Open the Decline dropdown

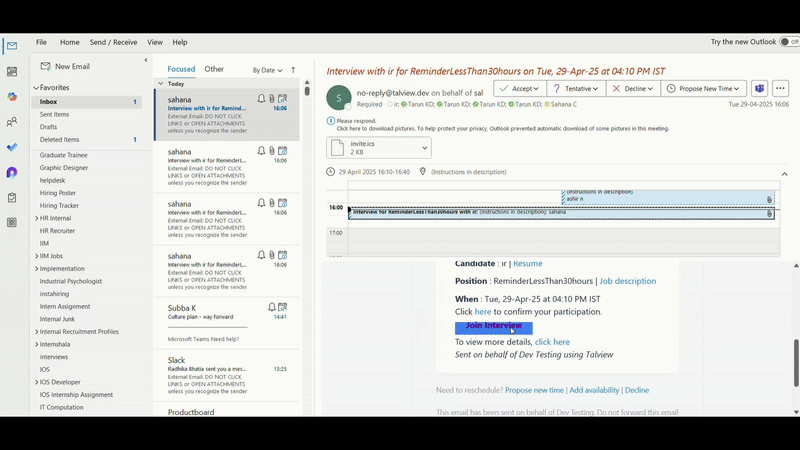[633, 88]
